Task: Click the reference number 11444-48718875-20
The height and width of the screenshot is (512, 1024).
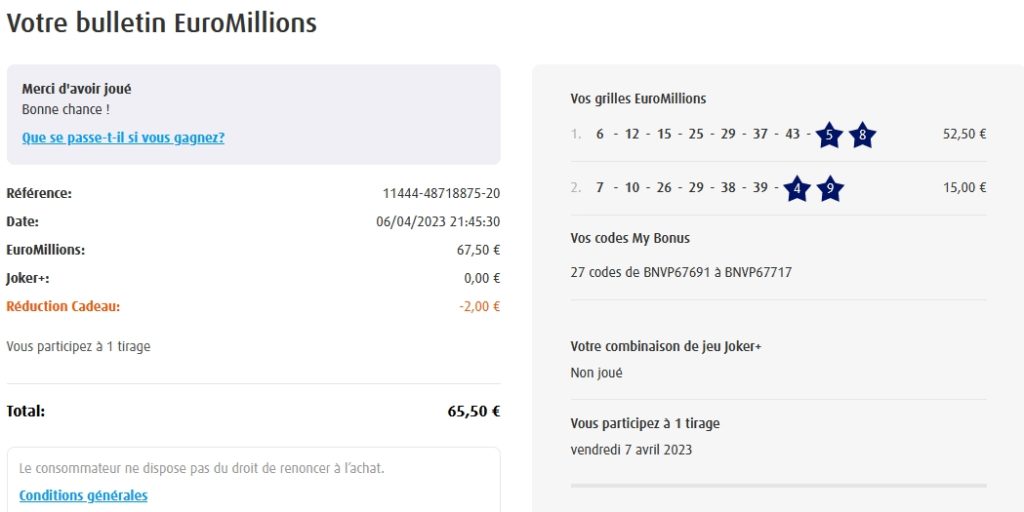Action: 441,194
